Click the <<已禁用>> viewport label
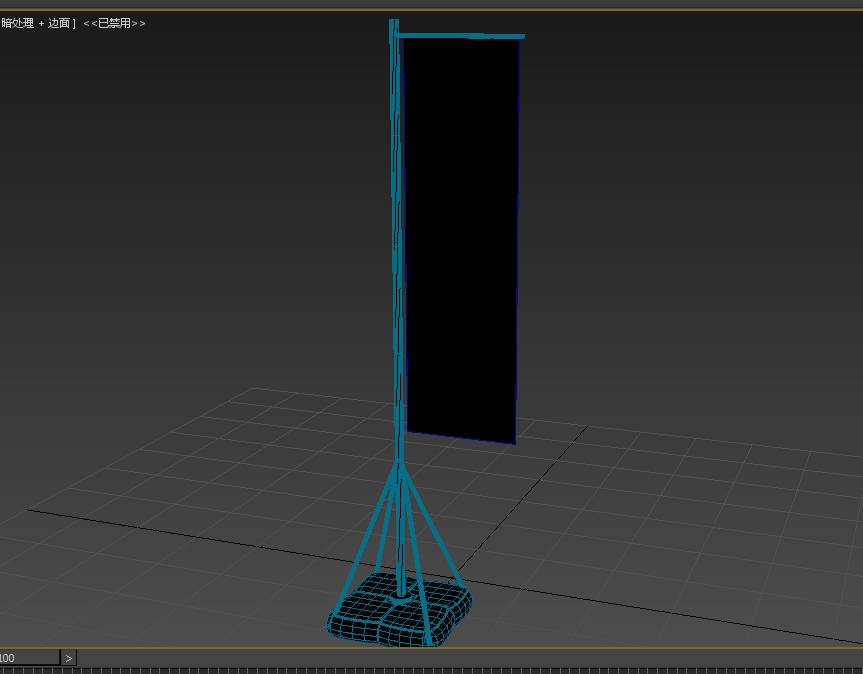Viewport: 863px width, 674px height. point(114,23)
